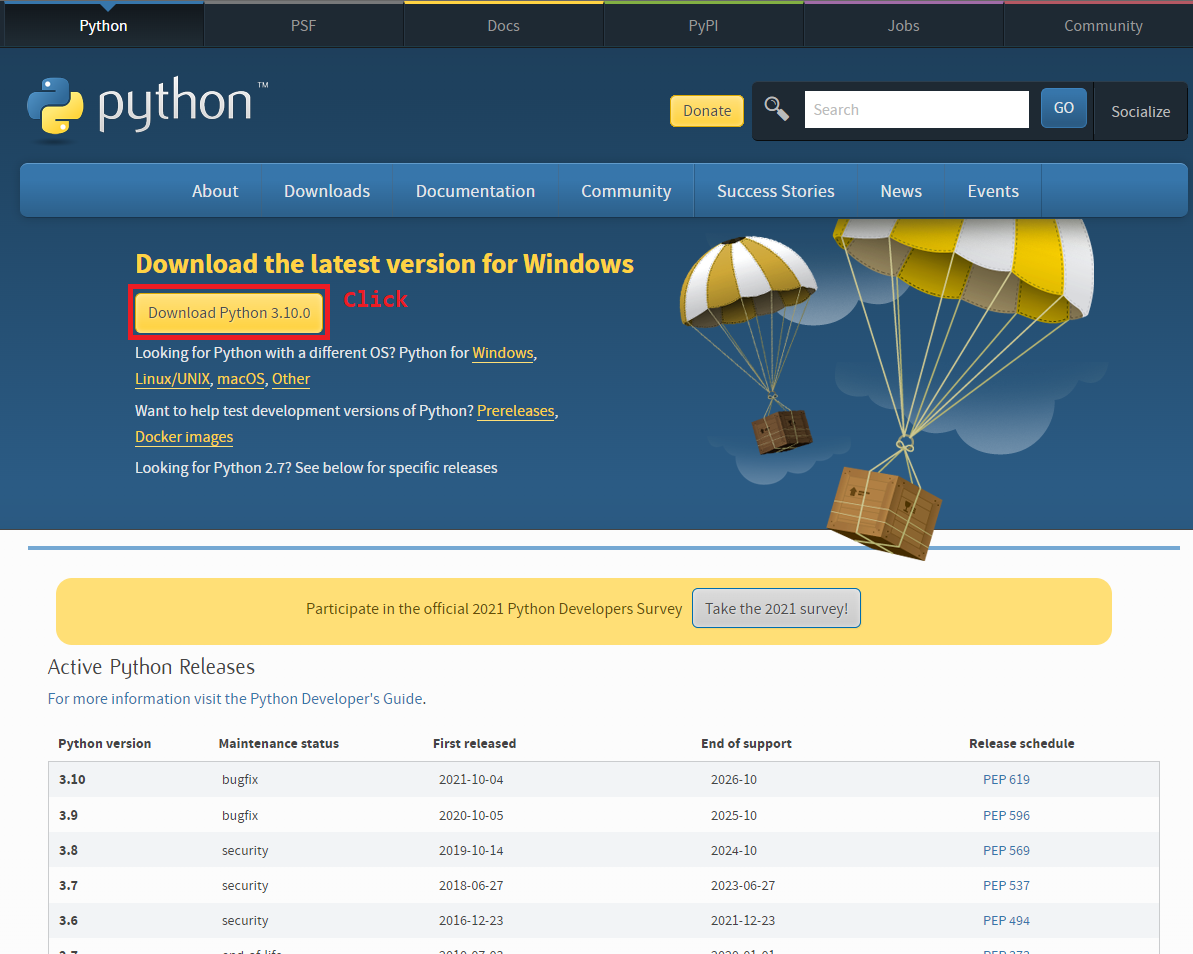Open the Community navigation menu
Viewport: 1193px width, 954px height.
click(626, 191)
